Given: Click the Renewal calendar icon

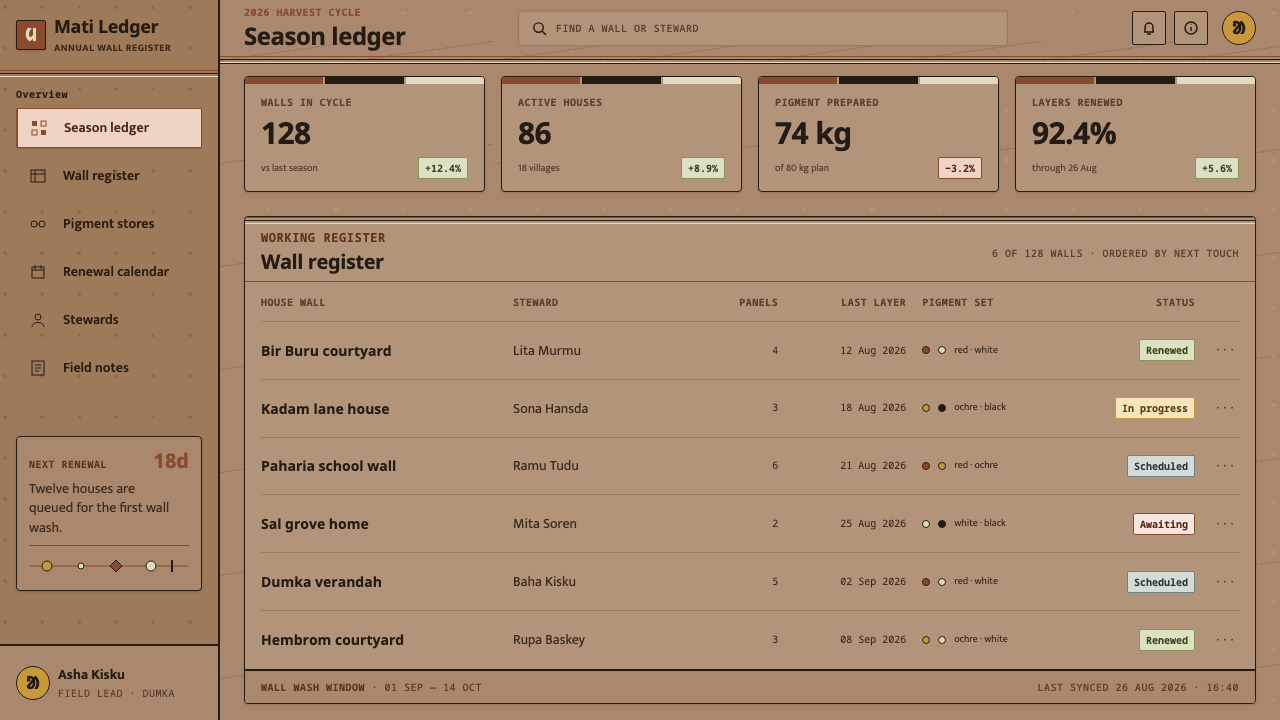Looking at the screenshot, I should [x=38, y=272].
